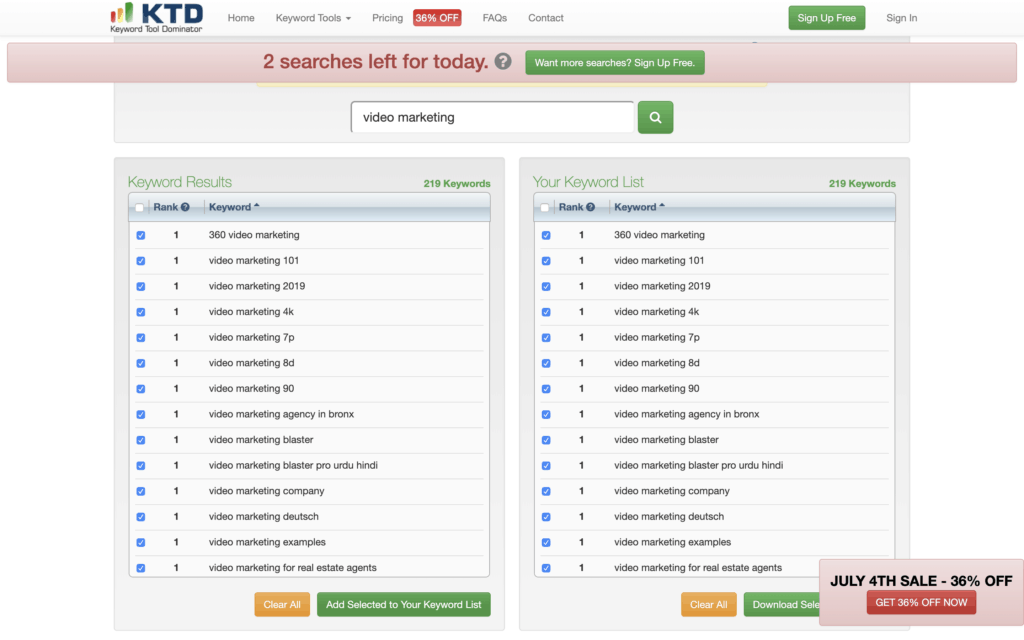Click 'video marketing blaster pro urdu hindi' in Keyword Results
Screen dimensions: 1024x640
293,466
